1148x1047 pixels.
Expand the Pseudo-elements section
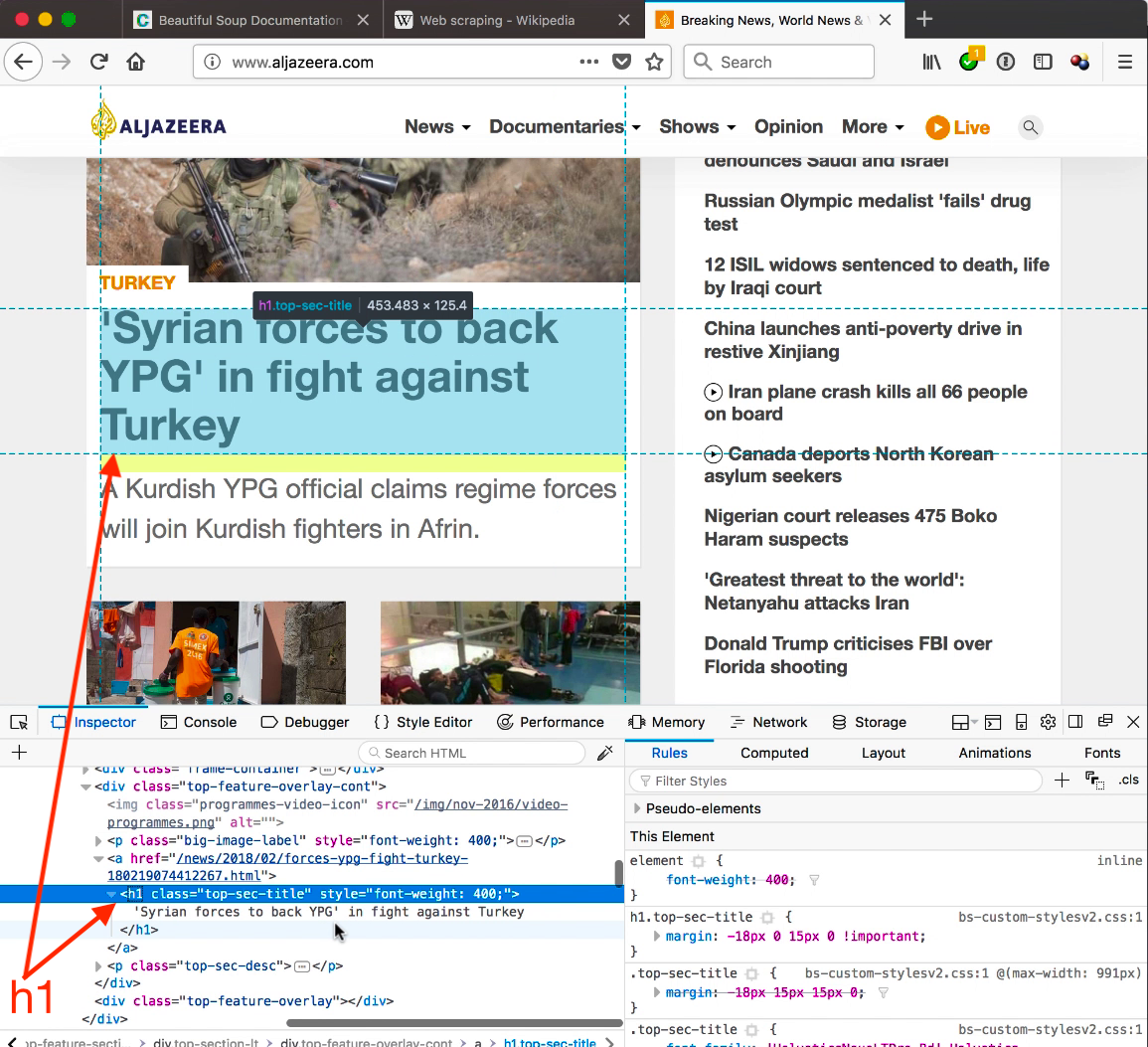point(637,808)
